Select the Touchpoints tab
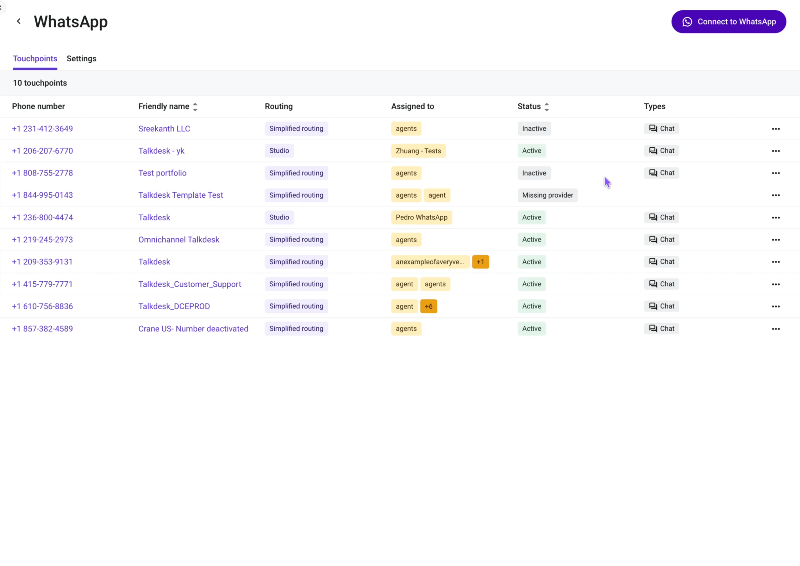800x566 pixels. point(35,59)
